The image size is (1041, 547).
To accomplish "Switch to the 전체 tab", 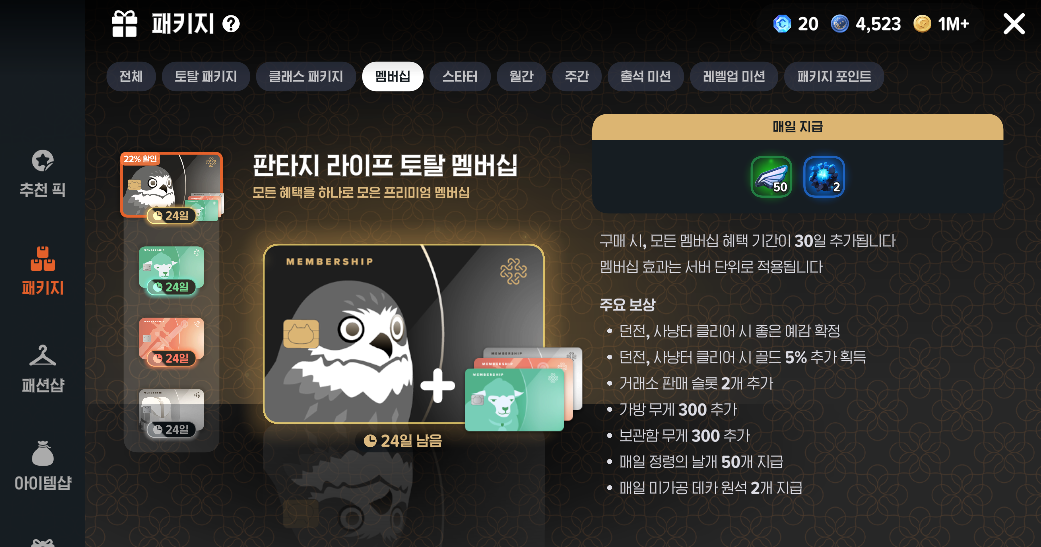I will pyautogui.click(x=131, y=76).
